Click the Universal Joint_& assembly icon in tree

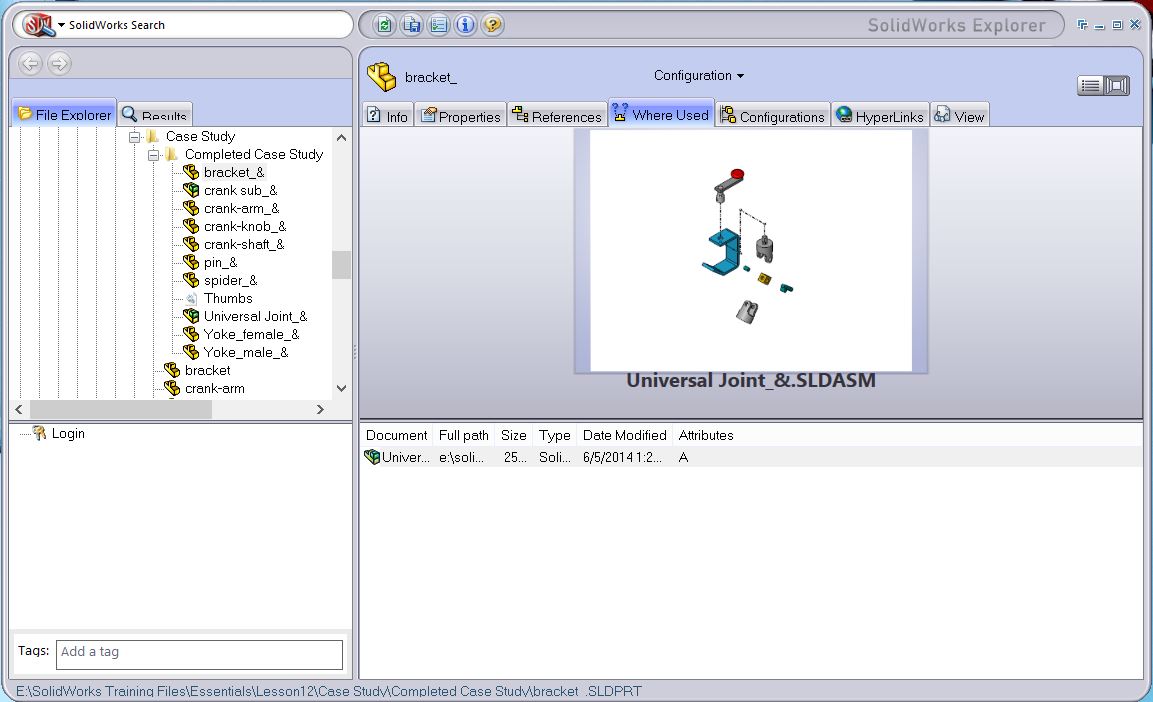click(191, 316)
